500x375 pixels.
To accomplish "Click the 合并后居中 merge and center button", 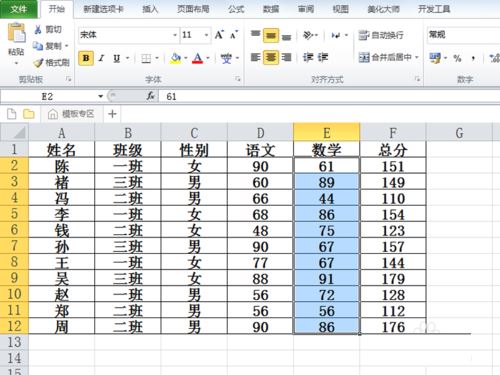I will [385, 58].
